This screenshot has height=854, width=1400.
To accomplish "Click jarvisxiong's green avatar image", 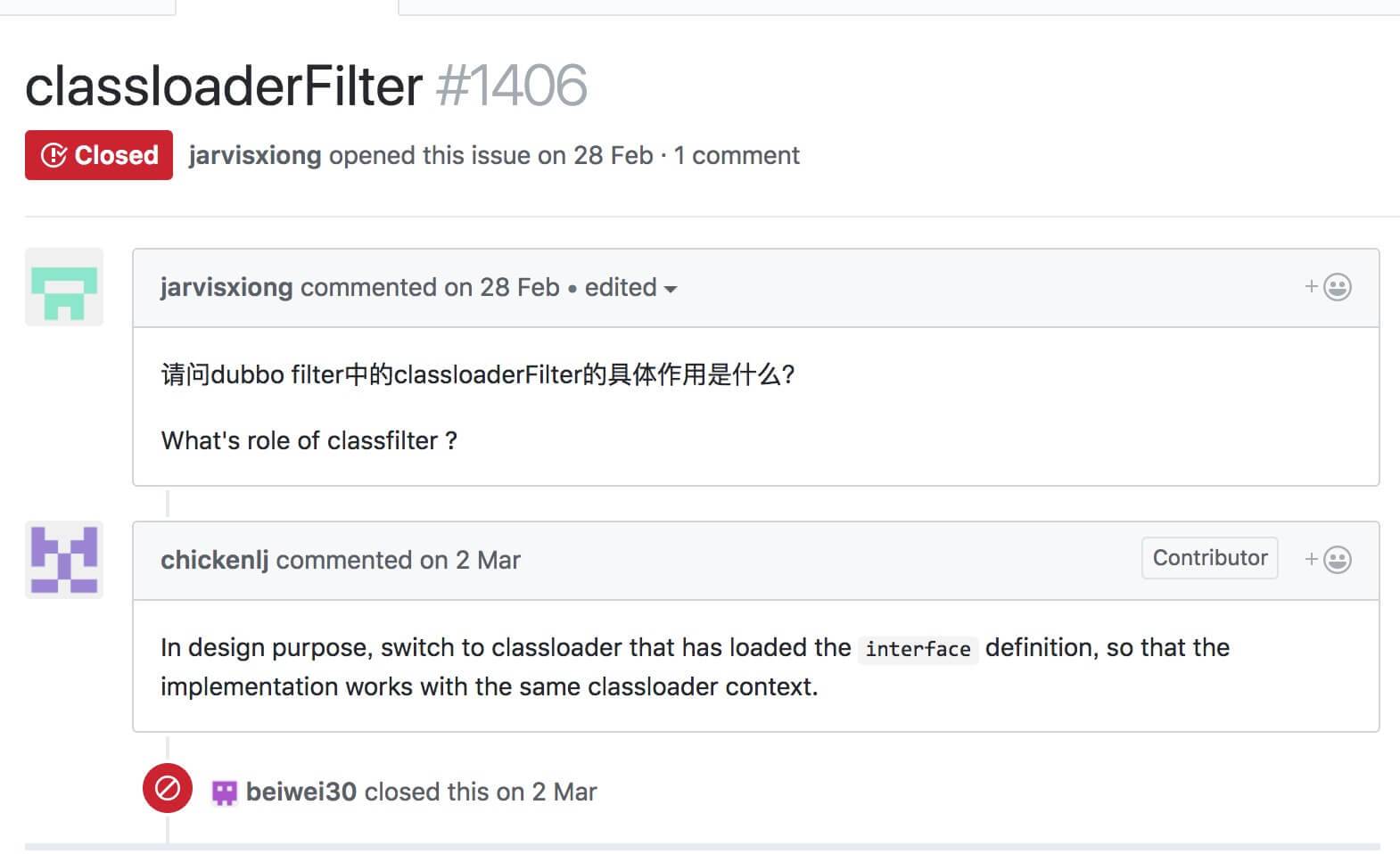I will pyautogui.click(x=64, y=287).
